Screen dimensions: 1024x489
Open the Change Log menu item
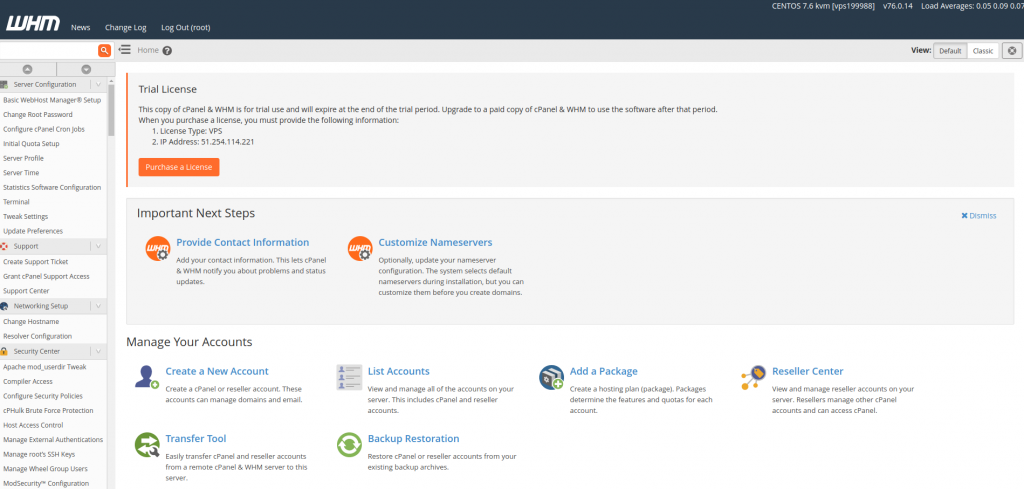point(125,27)
